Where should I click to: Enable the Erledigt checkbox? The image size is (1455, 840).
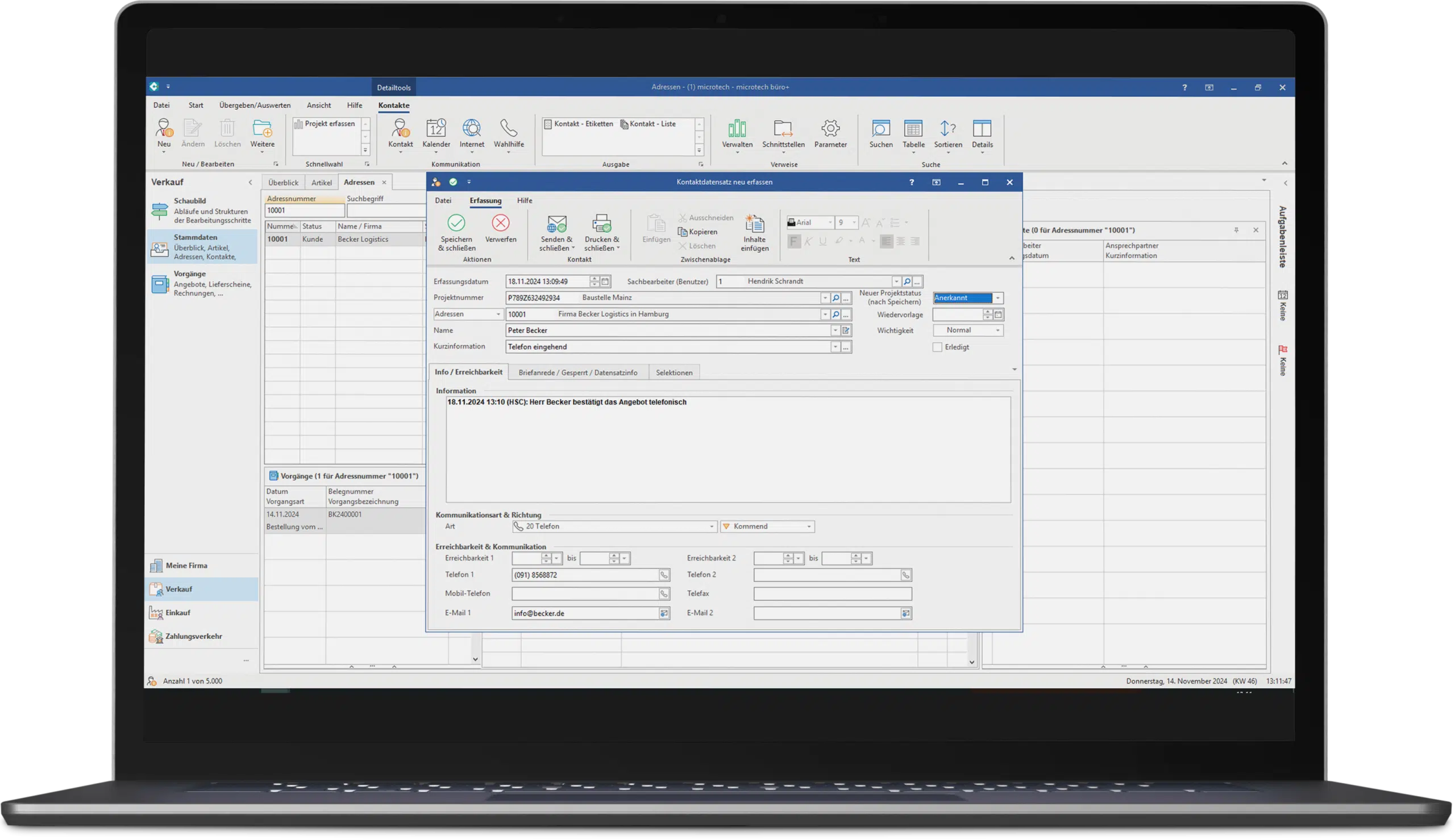[x=937, y=347]
